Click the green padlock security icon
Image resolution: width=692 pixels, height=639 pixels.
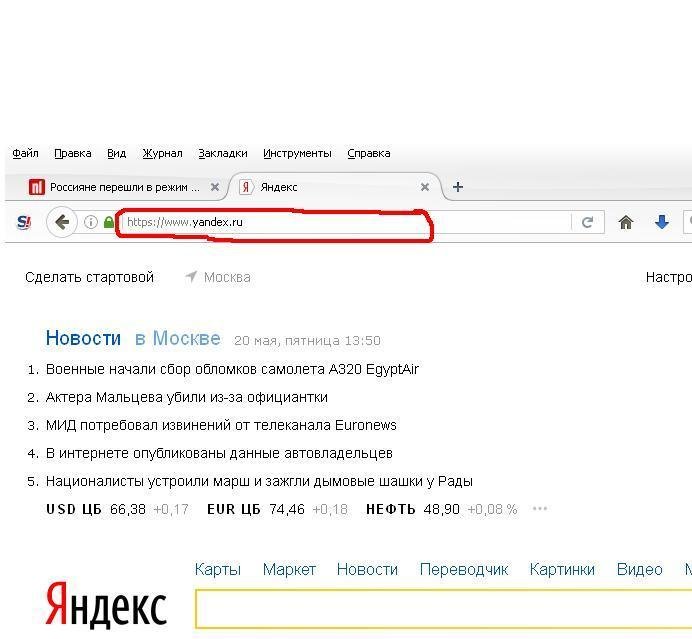(x=108, y=222)
